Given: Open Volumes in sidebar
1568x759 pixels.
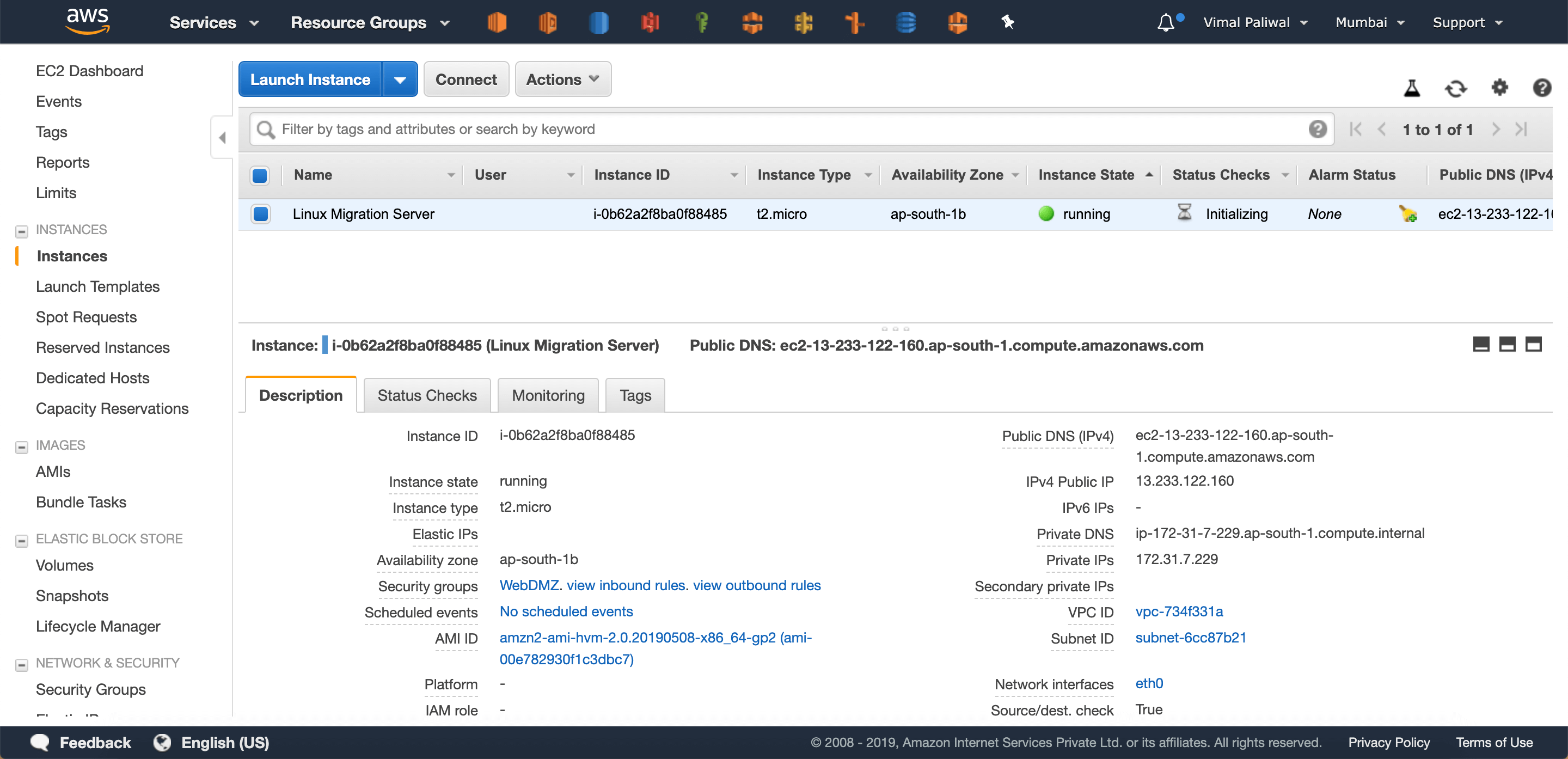Looking at the screenshot, I should pyautogui.click(x=65, y=565).
